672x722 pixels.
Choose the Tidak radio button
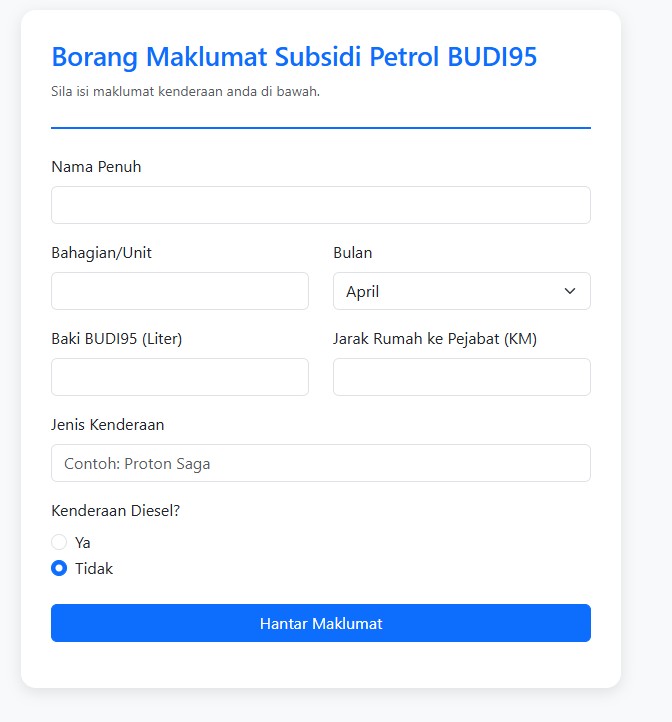pos(59,568)
